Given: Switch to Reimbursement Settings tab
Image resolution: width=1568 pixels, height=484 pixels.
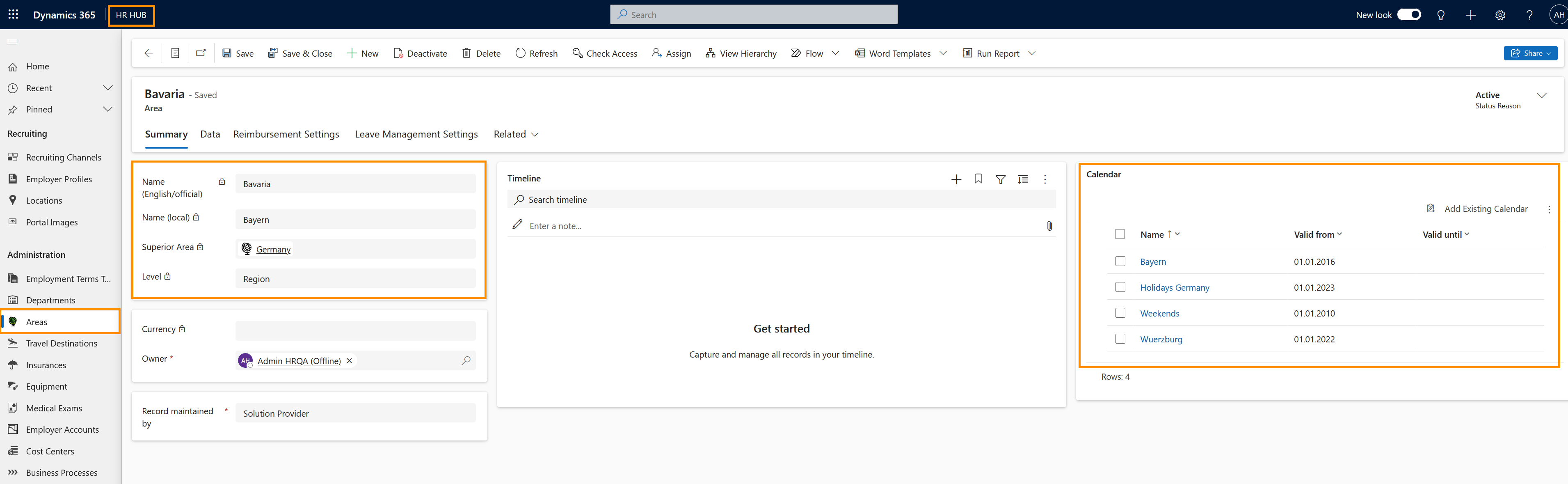Looking at the screenshot, I should [286, 135].
